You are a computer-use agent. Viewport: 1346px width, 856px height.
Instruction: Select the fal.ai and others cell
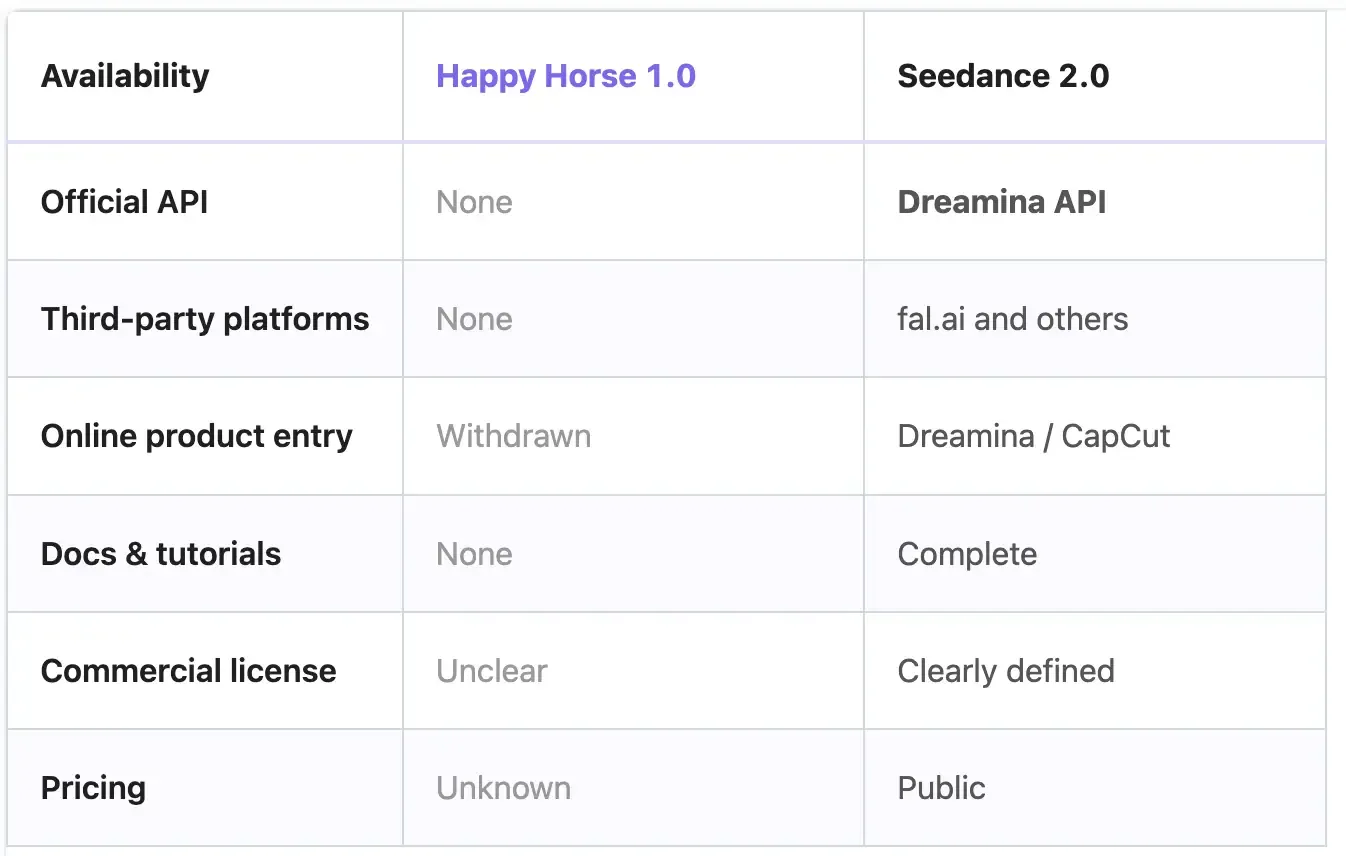1012,319
